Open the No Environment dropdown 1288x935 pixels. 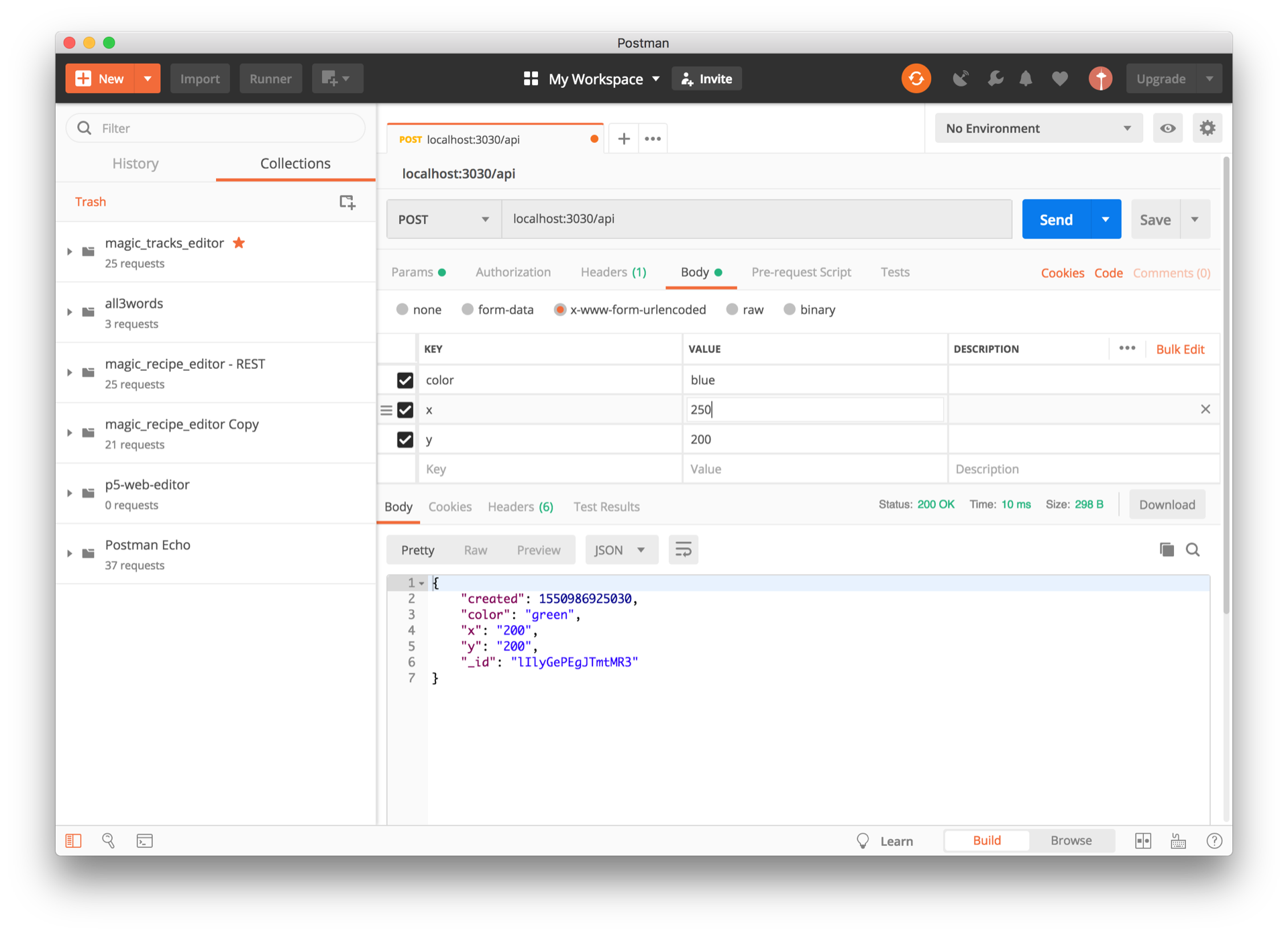[1038, 128]
